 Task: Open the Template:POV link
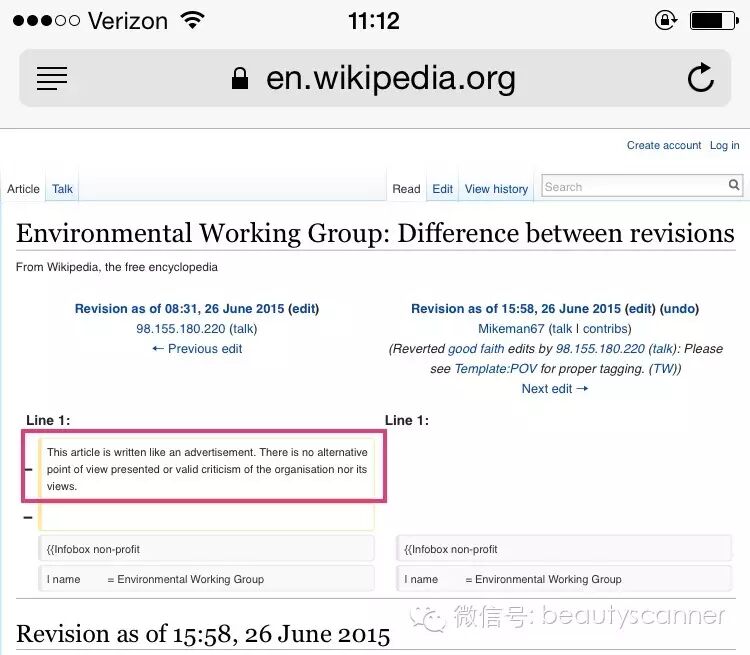496,369
